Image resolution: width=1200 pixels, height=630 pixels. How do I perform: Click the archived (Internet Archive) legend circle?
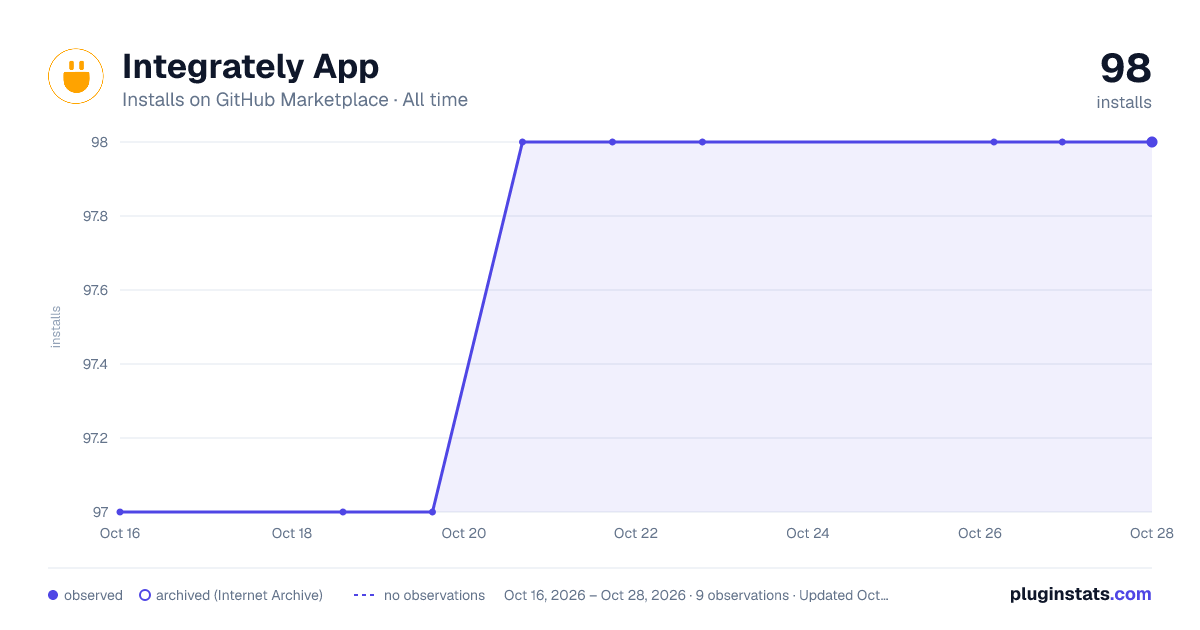point(145,595)
